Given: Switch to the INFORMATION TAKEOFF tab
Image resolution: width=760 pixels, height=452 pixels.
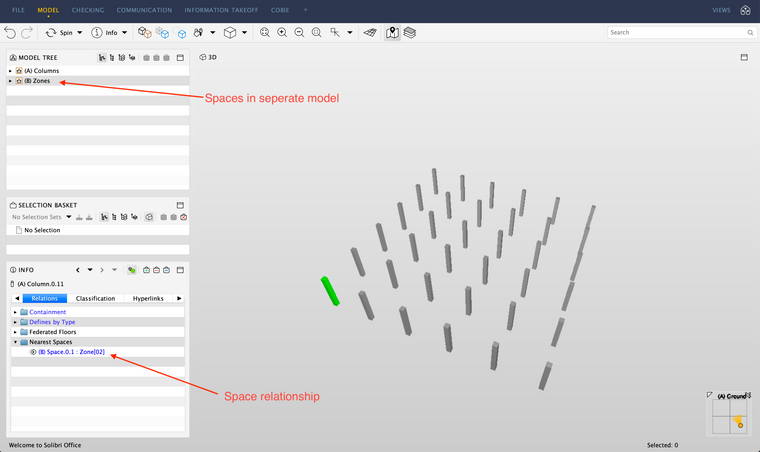Looking at the screenshot, I should point(221,10).
